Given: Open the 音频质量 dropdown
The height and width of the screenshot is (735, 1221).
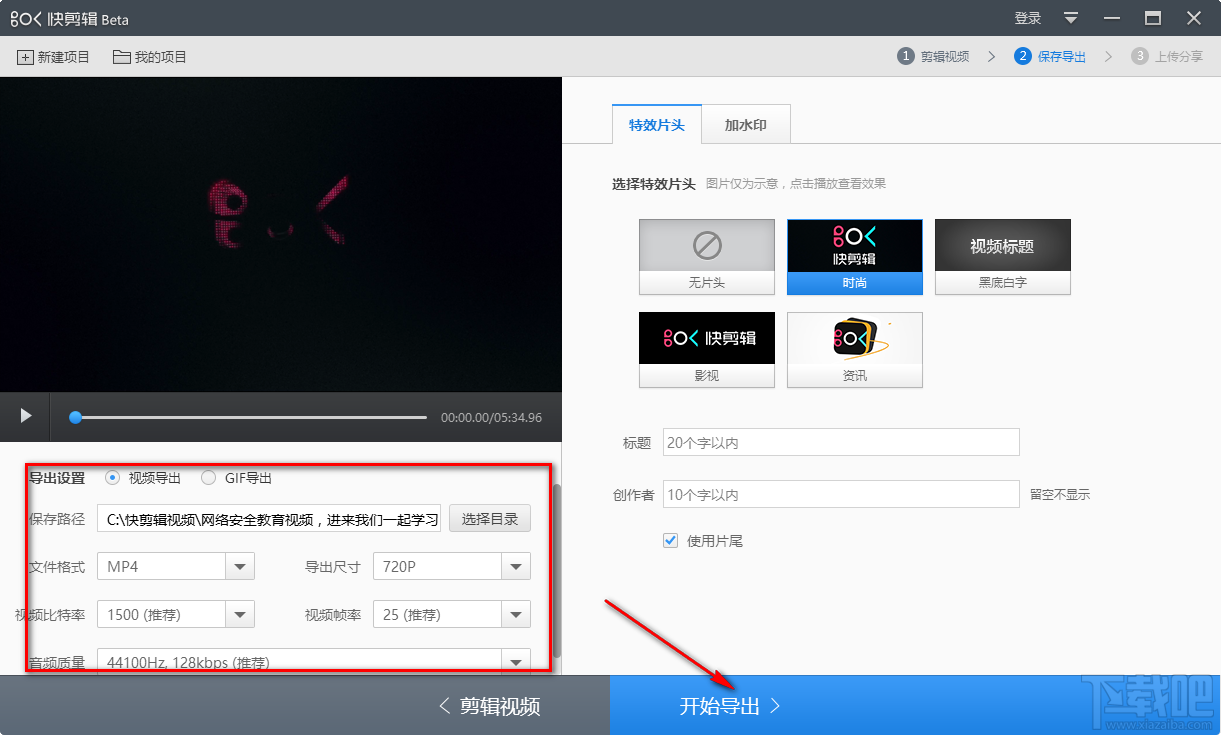Looking at the screenshot, I should 516,661.
